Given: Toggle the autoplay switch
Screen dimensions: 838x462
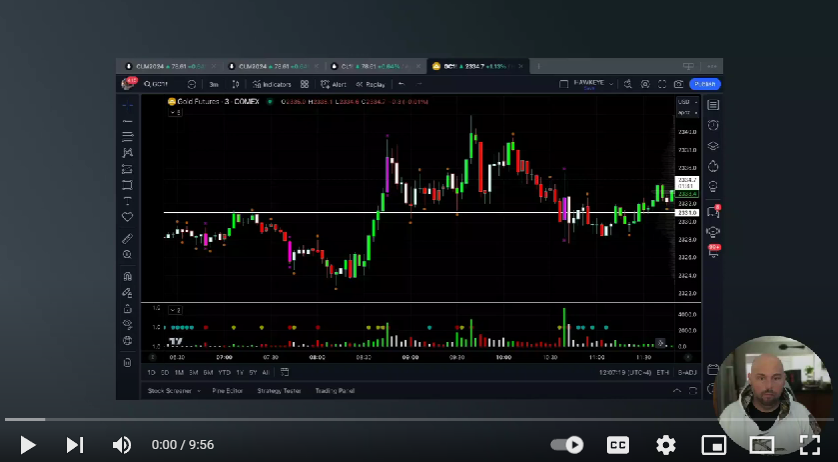Looking at the screenshot, I should tap(567, 445).
